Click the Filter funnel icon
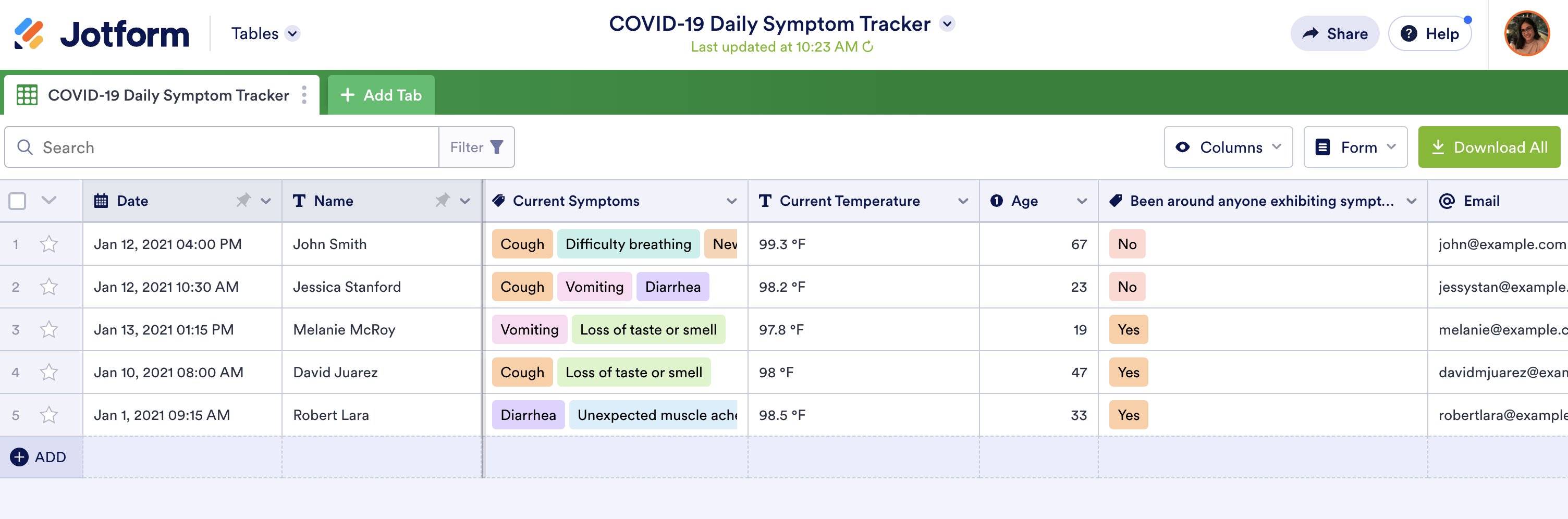 (497, 147)
